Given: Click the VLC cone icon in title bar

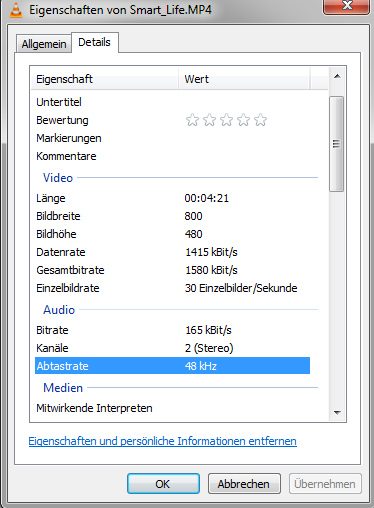Looking at the screenshot, I should click(x=15, y=9).
